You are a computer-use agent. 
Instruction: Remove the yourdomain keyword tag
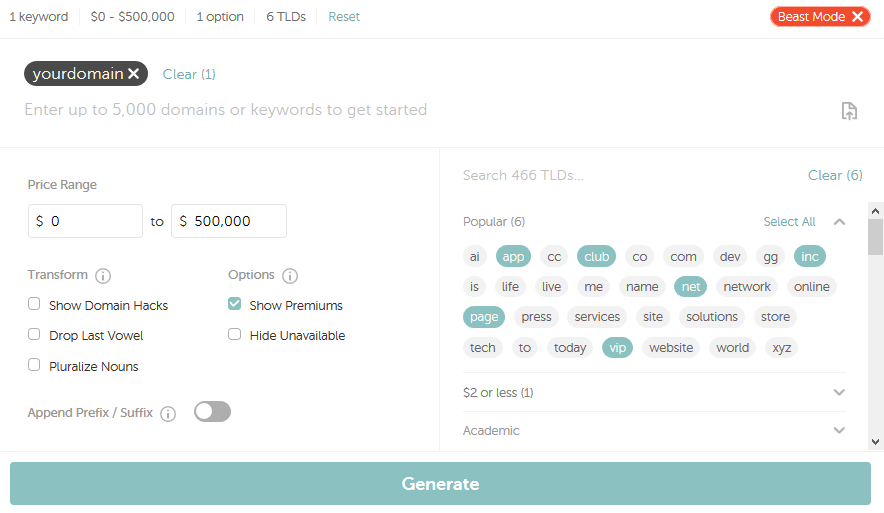[133, 74]
